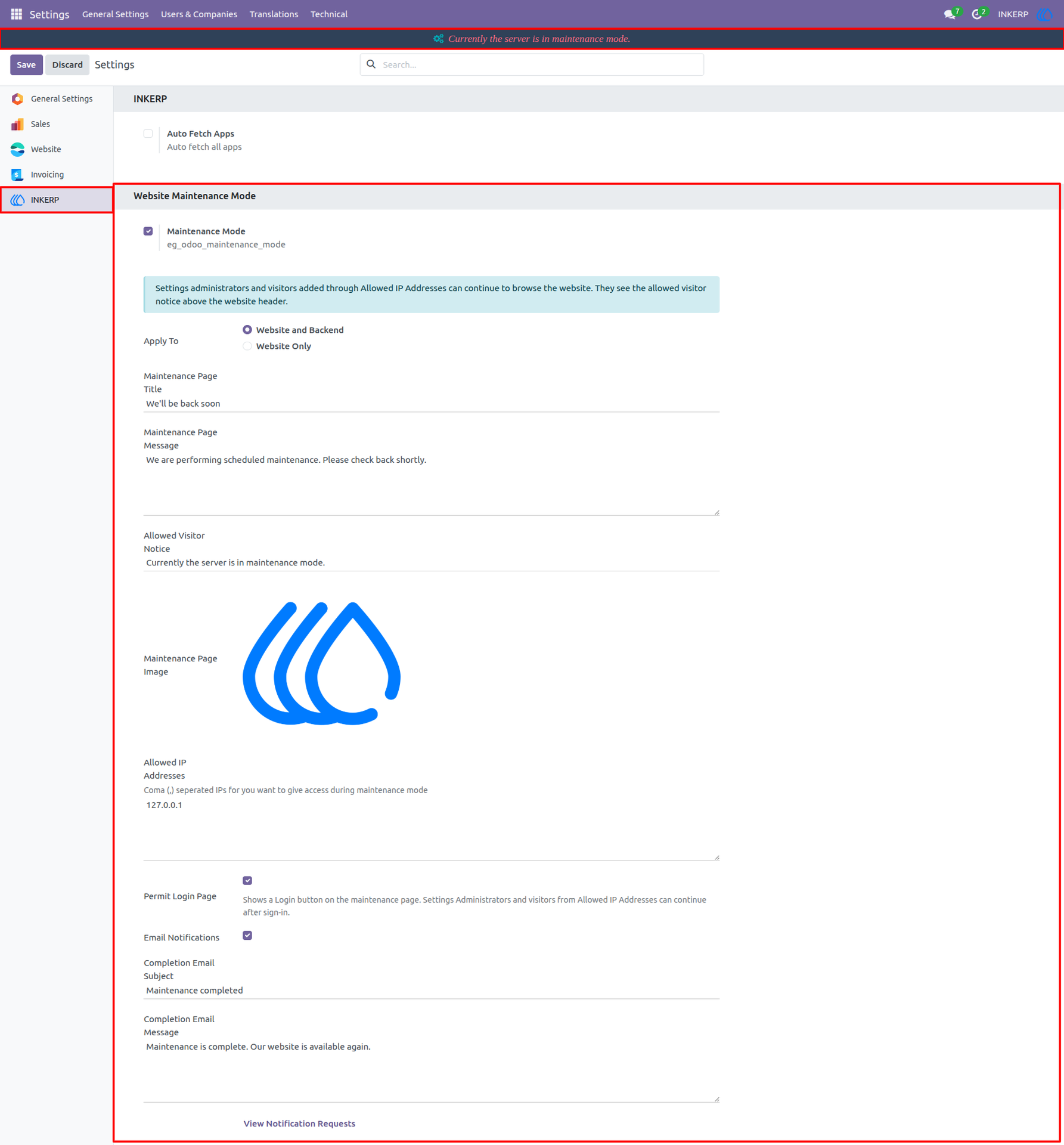Click the INKERP sidebar logo icon
Image resolution: width=1064 pixels, height=1145 pixels.
click(17, 200)
